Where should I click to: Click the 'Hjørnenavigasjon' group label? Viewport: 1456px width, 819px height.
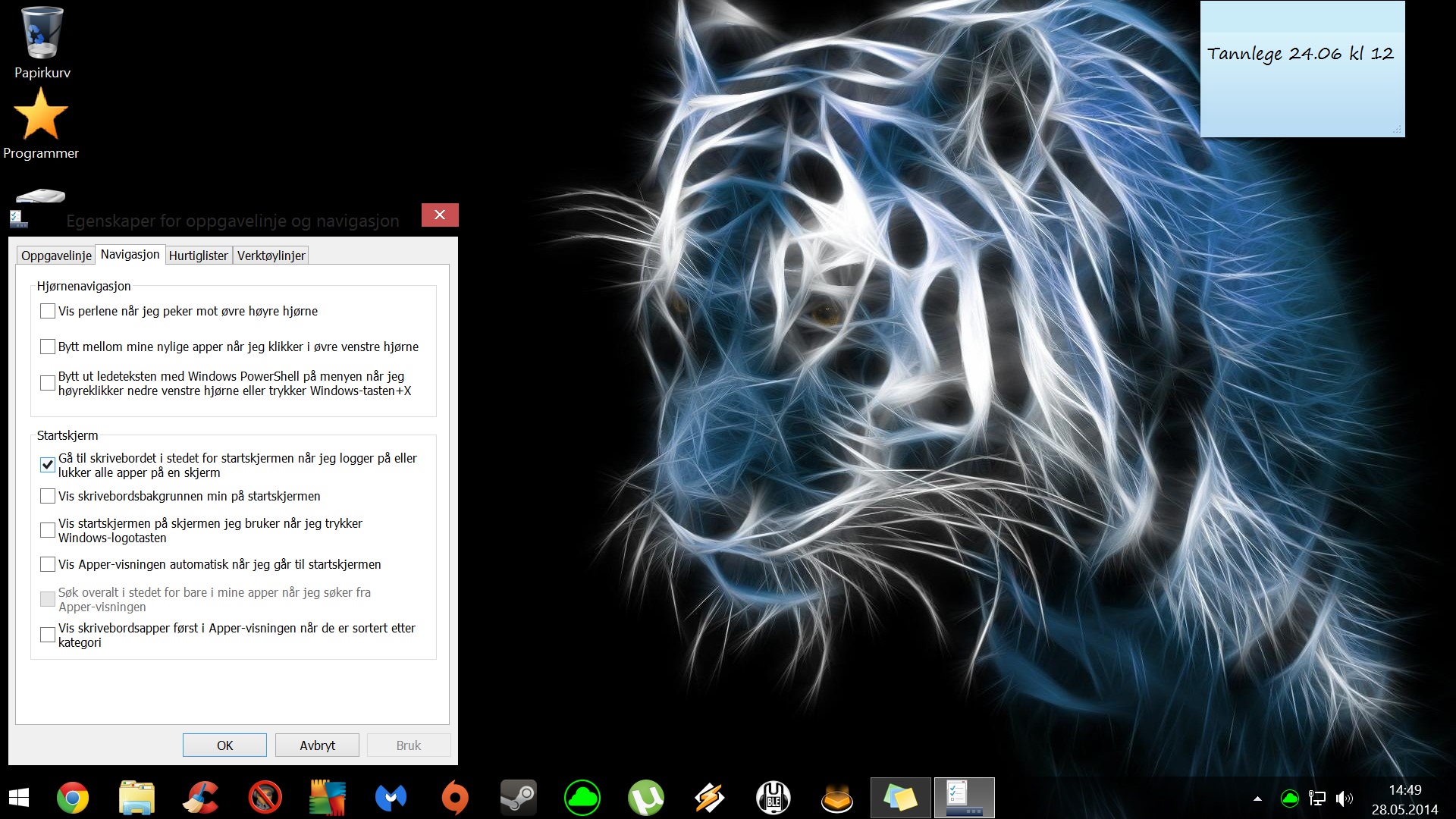click(x=83, y=286)
